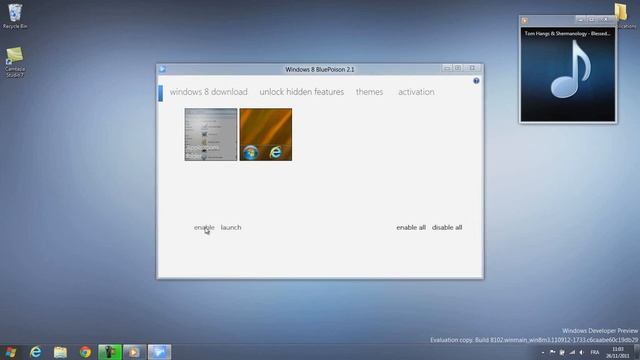
Task: Click the blue back bar left of tabs
Action: pyautogui.click(x=160, y=93)
